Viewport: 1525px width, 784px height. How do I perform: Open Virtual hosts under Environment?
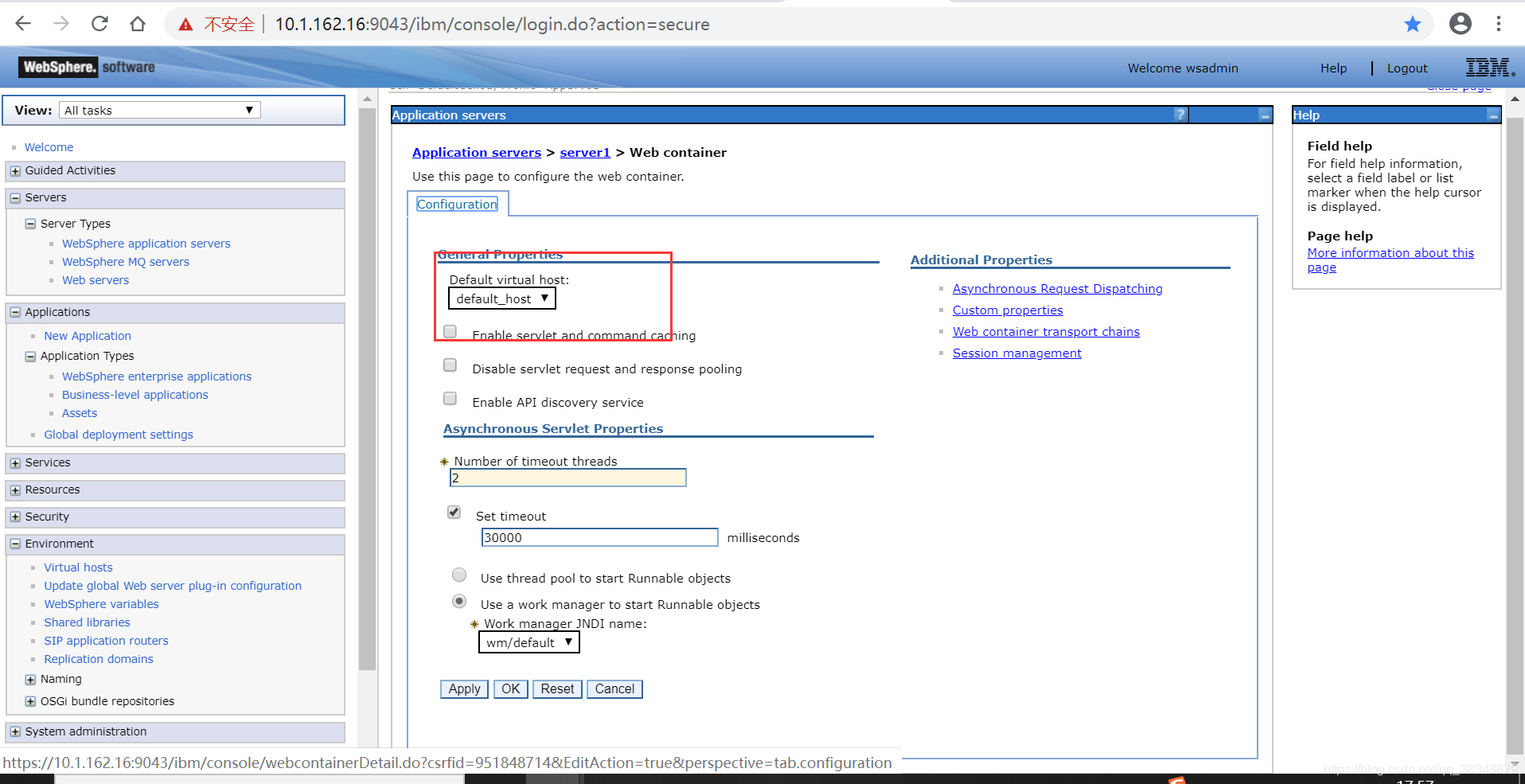(78, 568)
